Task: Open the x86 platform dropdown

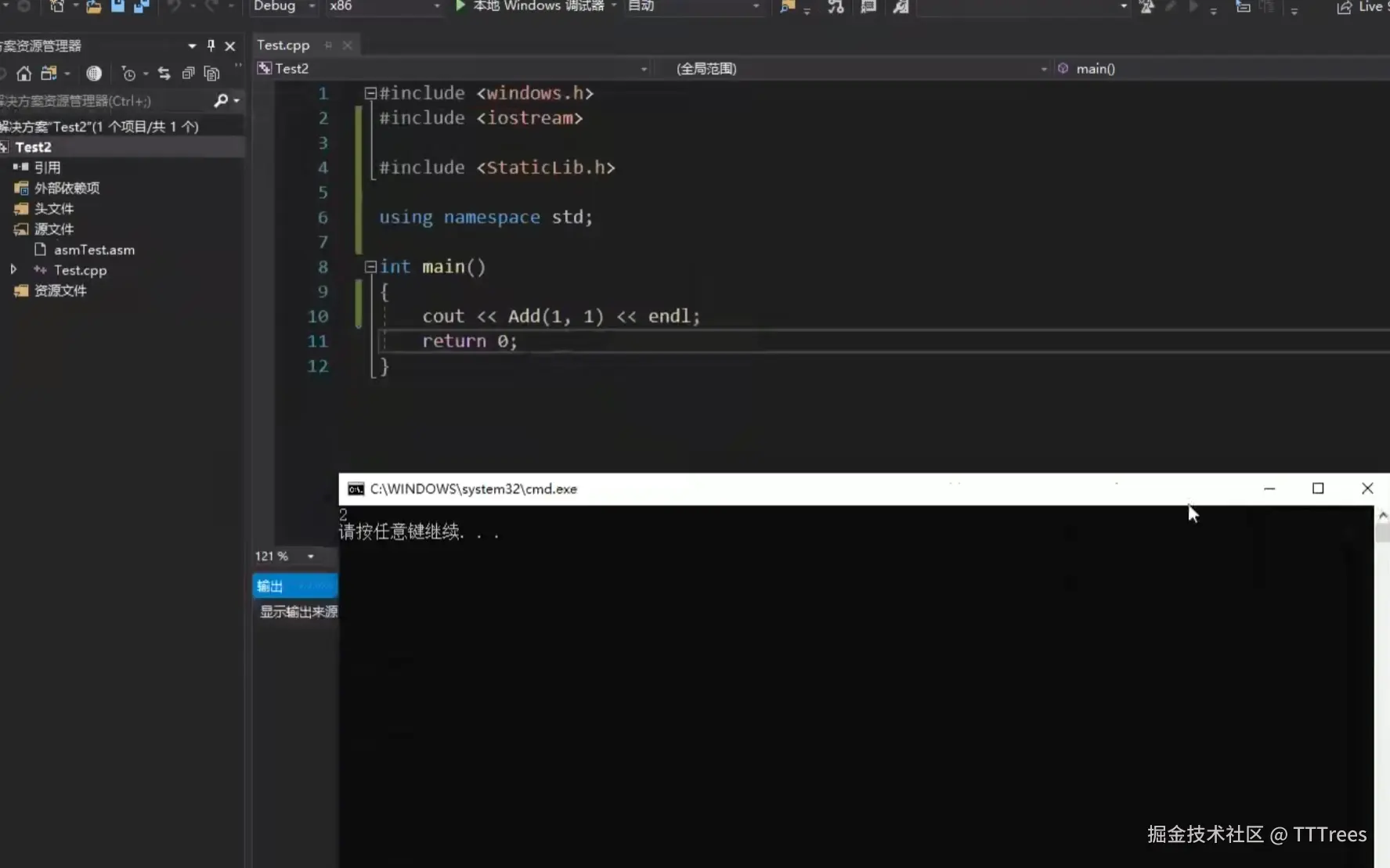Action: [x=385, y=6]
